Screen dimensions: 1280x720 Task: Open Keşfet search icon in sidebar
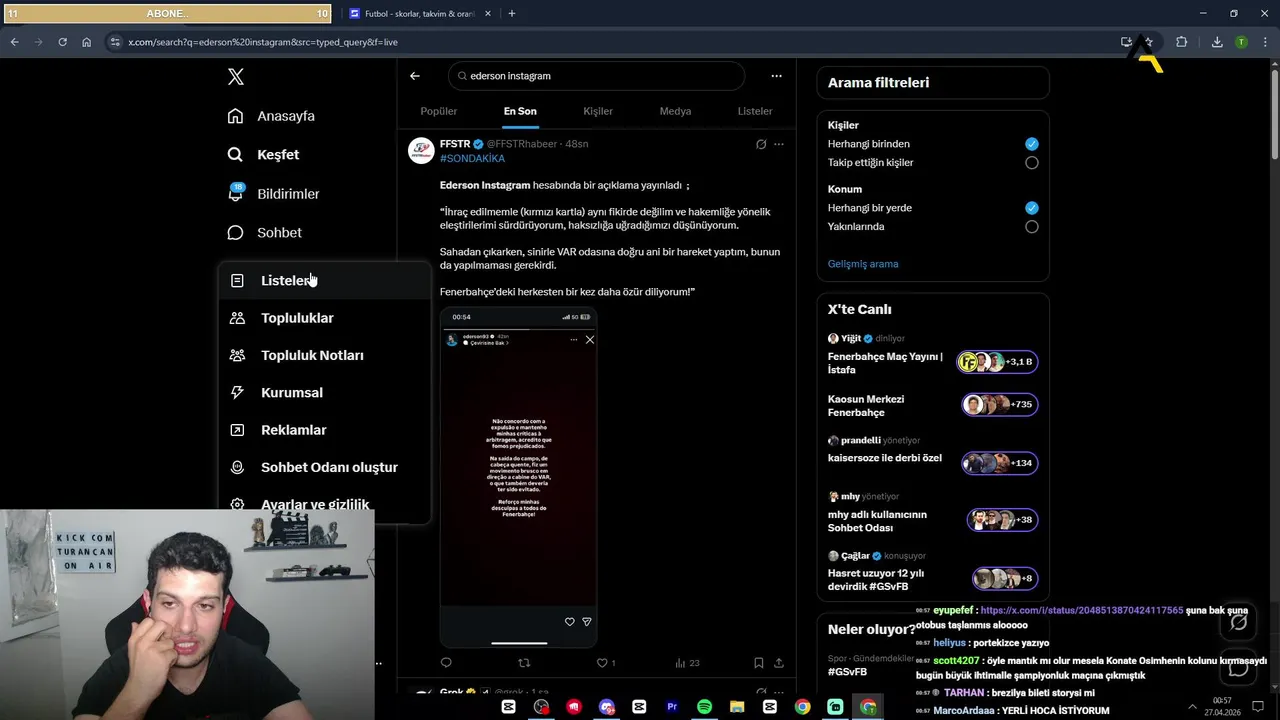pos(235,155)
